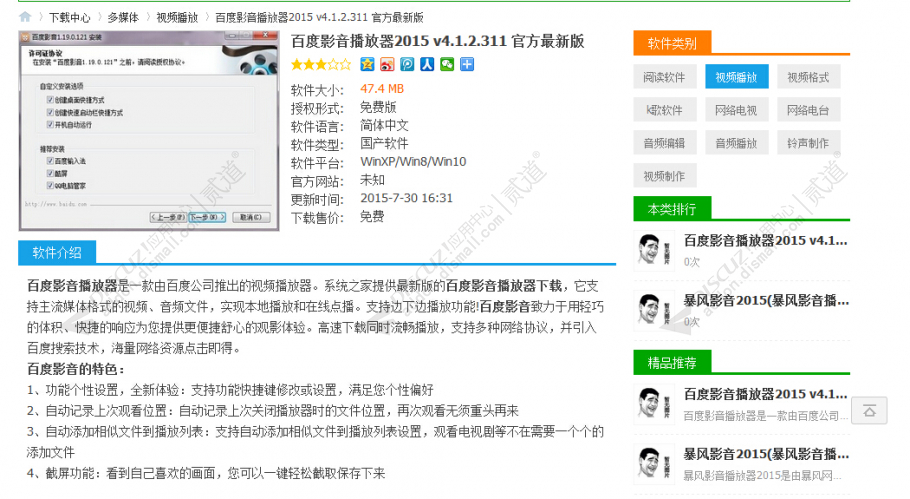The image size is (910, 499).
Task: Click the software size value 47.4 MB
Action: tap(382, 89)
